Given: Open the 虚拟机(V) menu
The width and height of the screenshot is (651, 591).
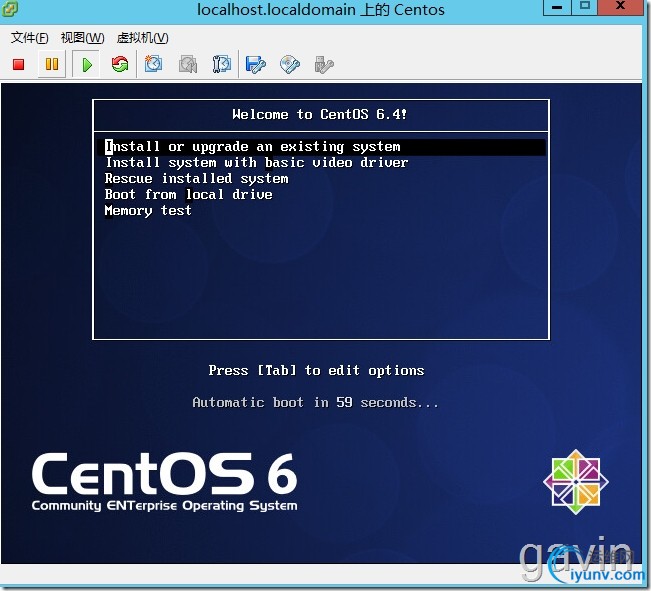Looking at the screenshot, I should click(142, 38).
